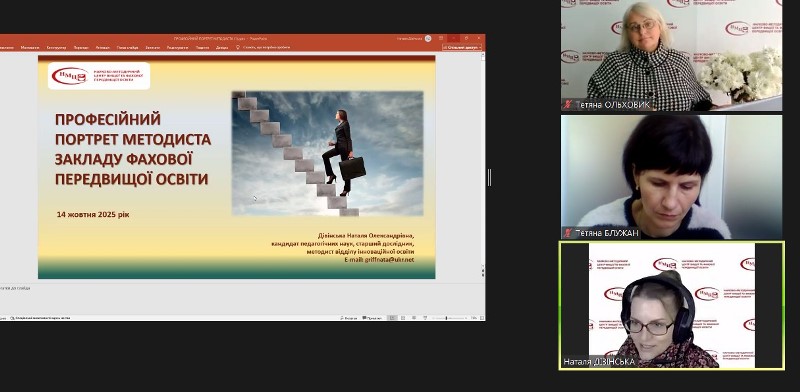Select Тетяна БЛУЖАН video tile
The image size is (800, 392).
(671, 177)
